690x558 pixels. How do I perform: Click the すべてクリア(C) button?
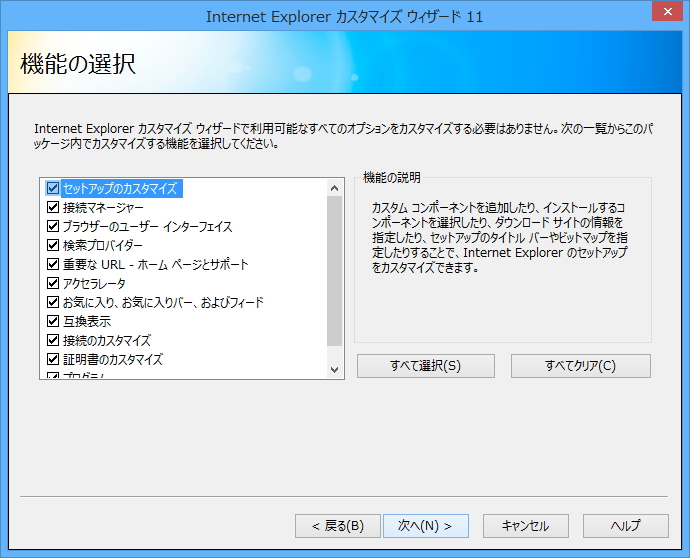580,366
